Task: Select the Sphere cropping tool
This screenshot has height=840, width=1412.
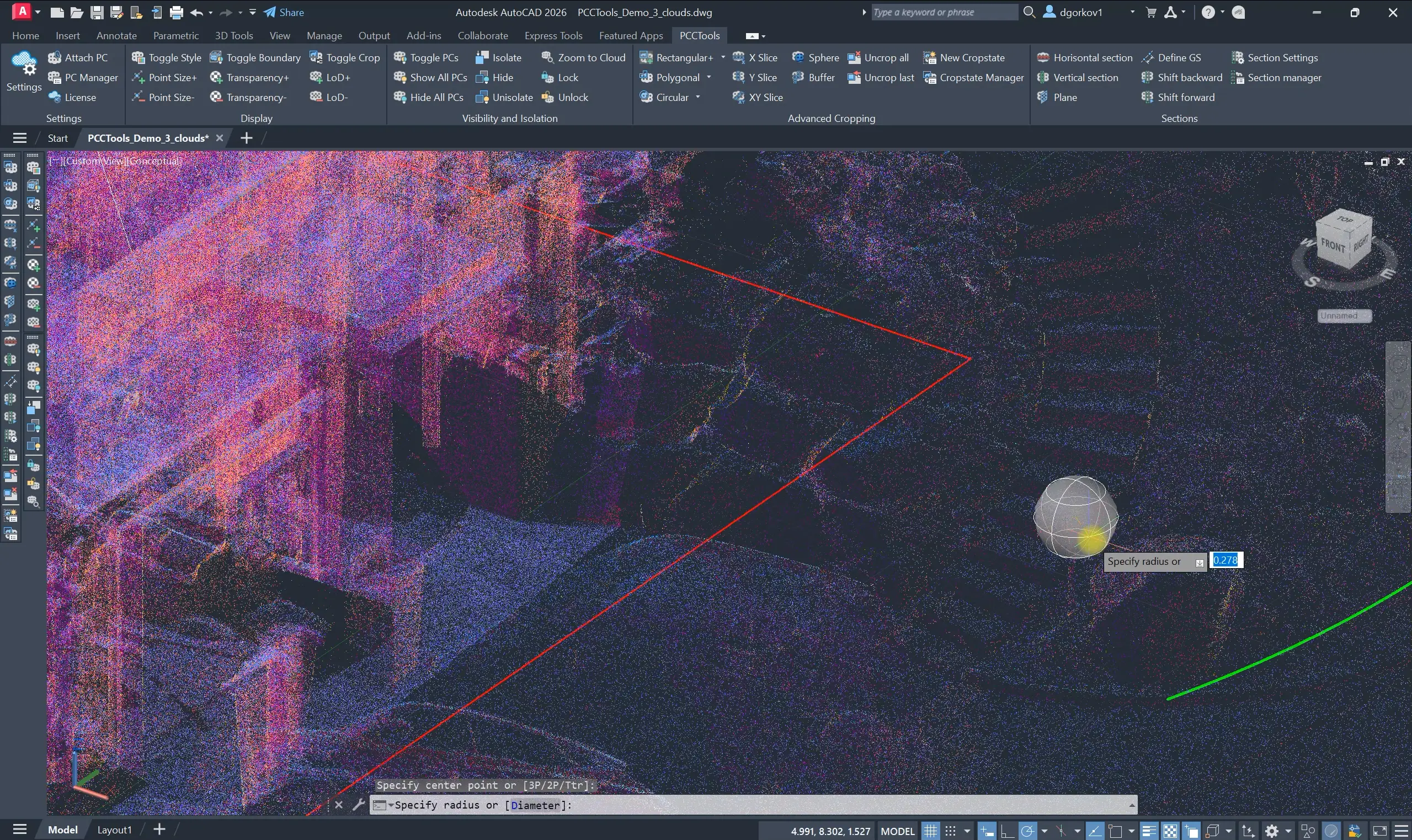Action: (x=816, y=57)
